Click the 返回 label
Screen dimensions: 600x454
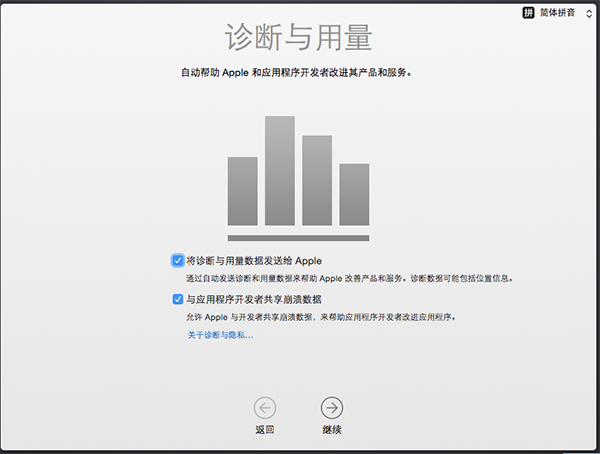coord(265,430)
